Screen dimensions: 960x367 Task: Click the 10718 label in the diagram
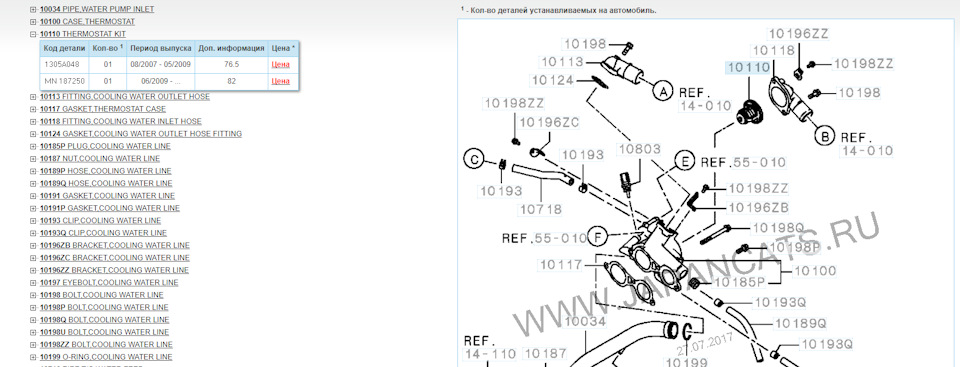click(541, 210)
